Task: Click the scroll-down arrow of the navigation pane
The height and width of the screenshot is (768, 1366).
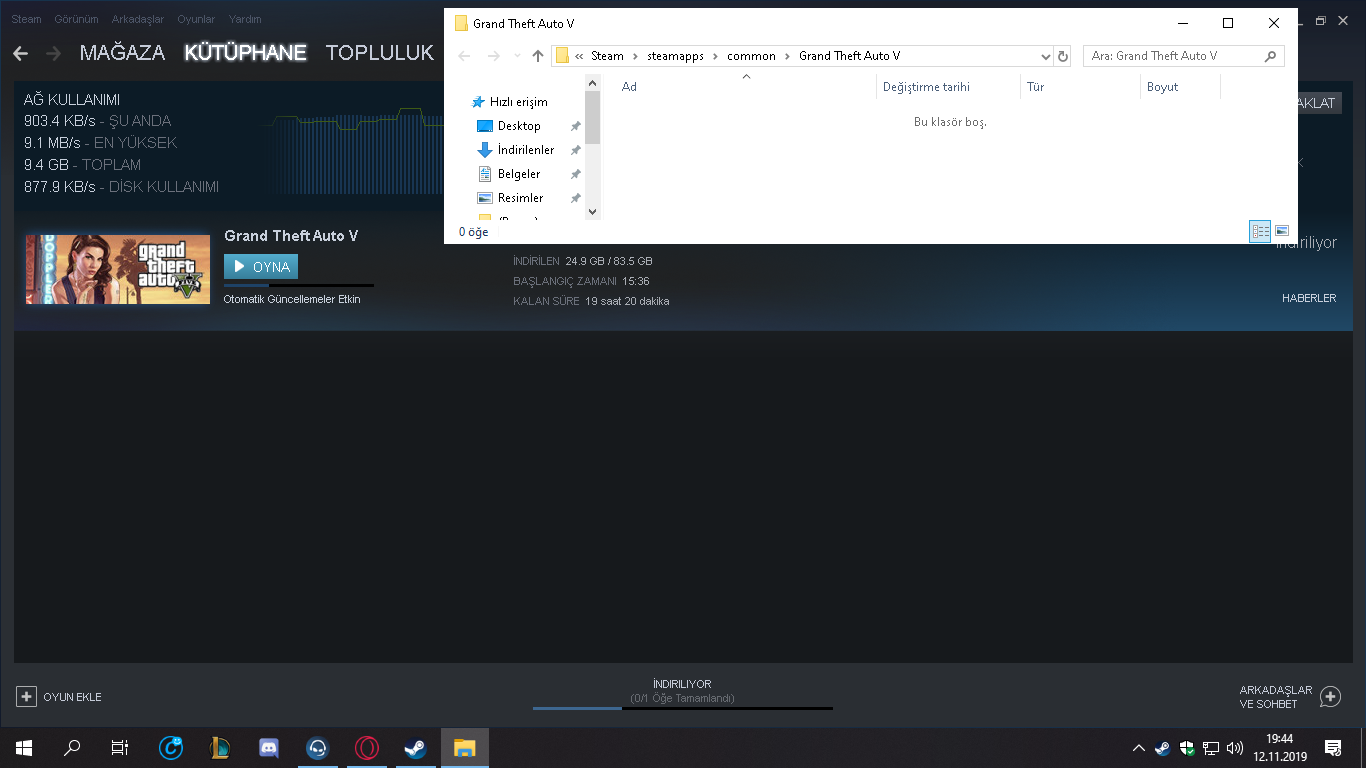Action: pyautogui.click(x=593, y=211)
